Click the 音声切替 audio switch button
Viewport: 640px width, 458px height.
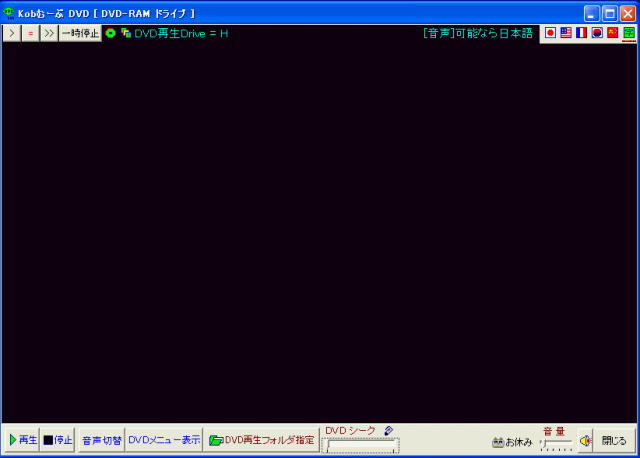pos(102,440)
